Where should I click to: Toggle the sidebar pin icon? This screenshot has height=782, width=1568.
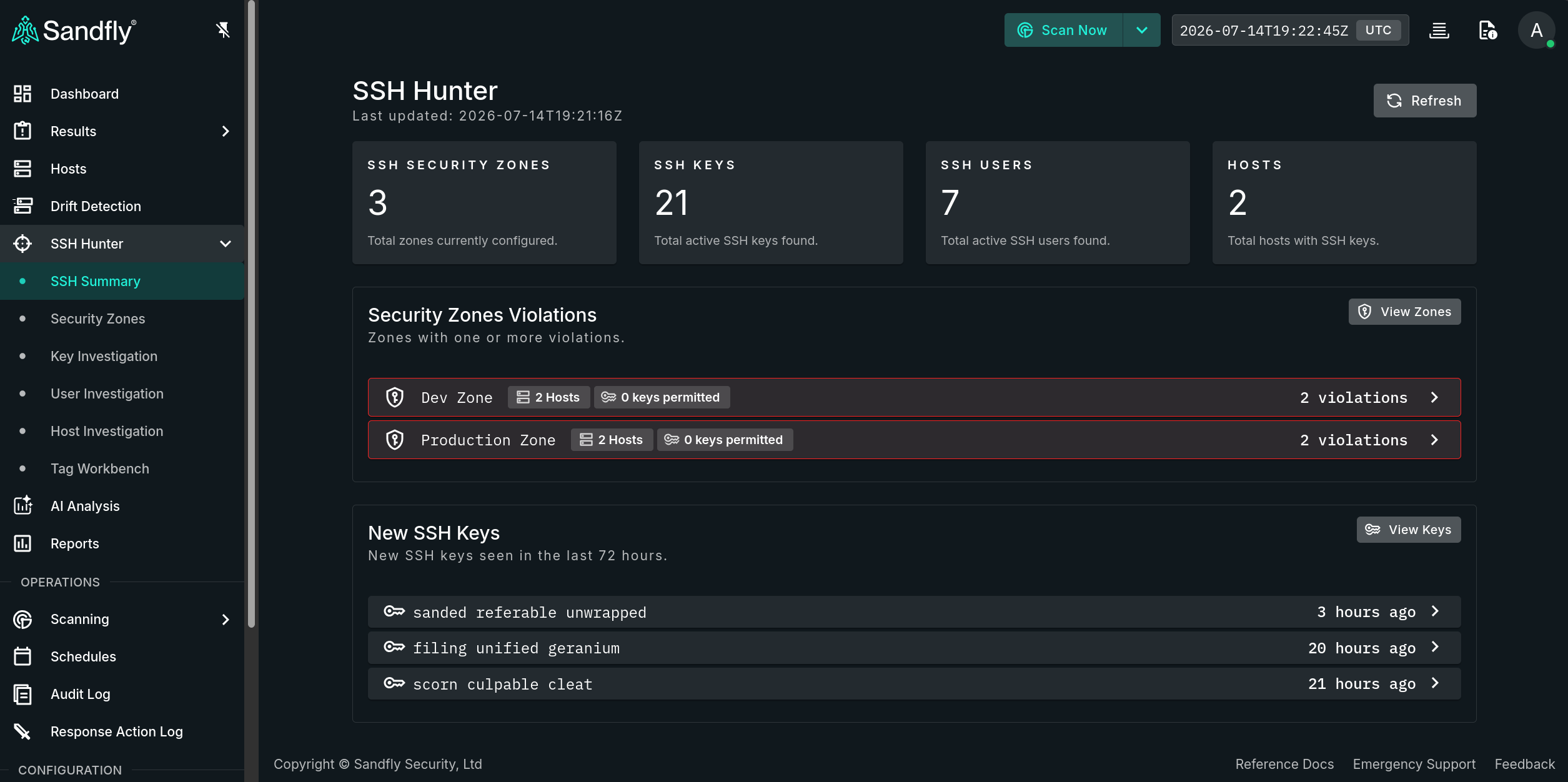pyautogui.click(x=223, y=30)
